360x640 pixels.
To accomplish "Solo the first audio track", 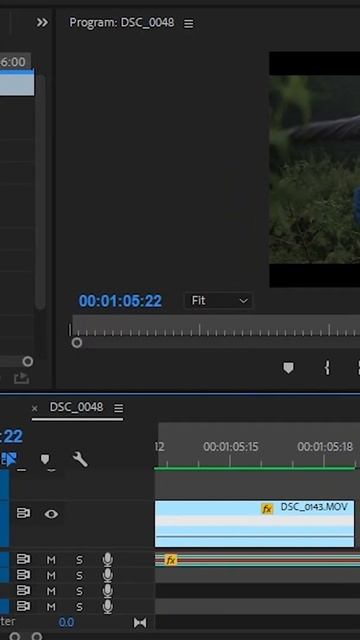I will (80, 560).
